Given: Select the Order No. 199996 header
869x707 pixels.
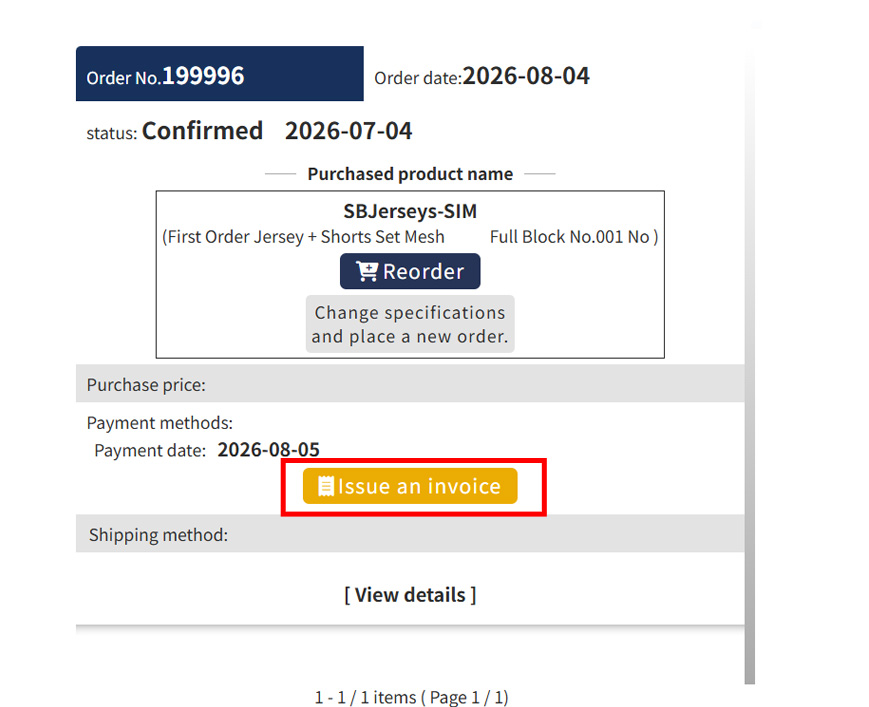Looking at the screenshot, I should tap(219, 74).
